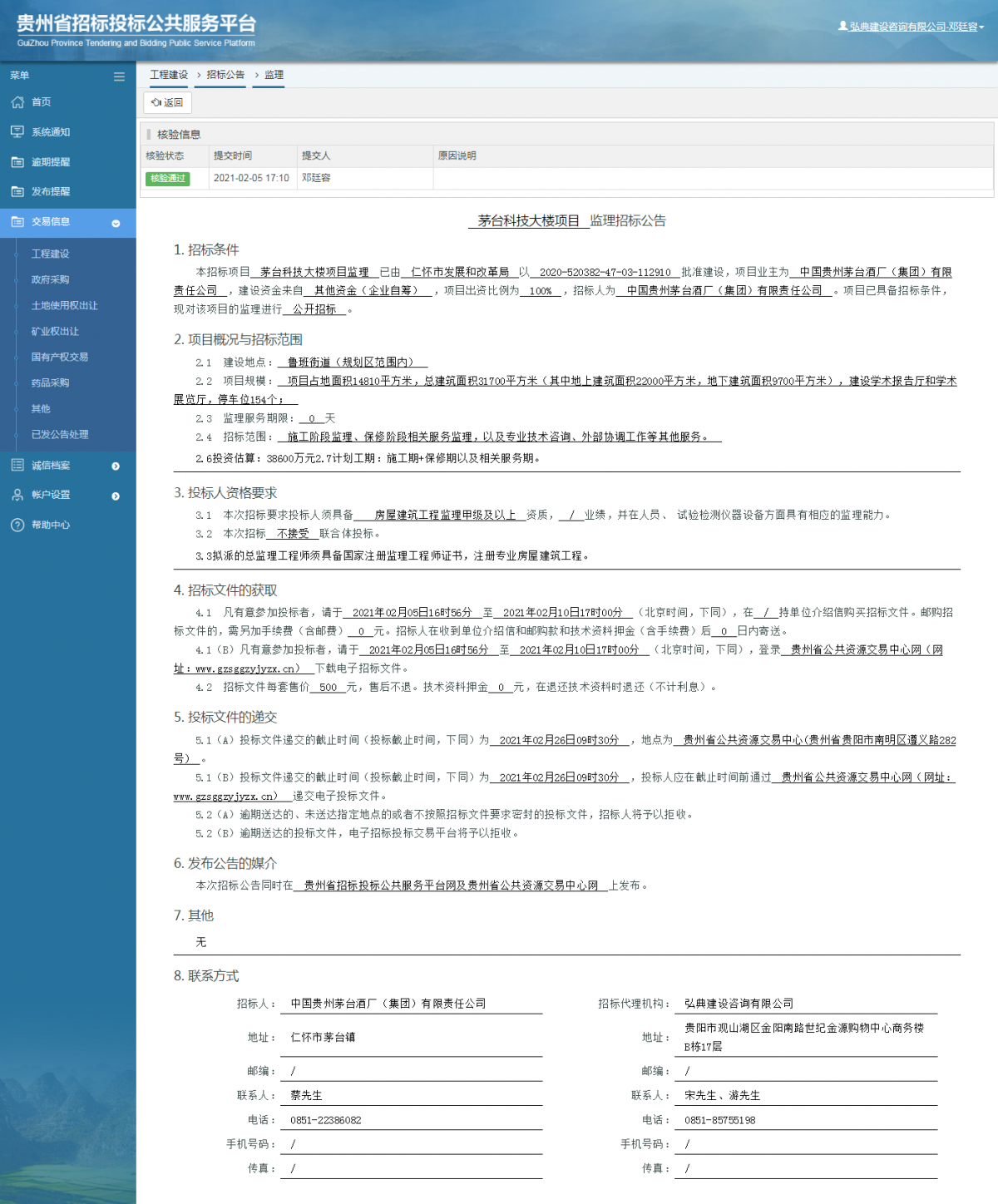Image resolution: width=998 pixels, height=1204 pixels.
Task: Expand the 诚信档案 section
Action: pyautogui.click(x=115, y=465)
